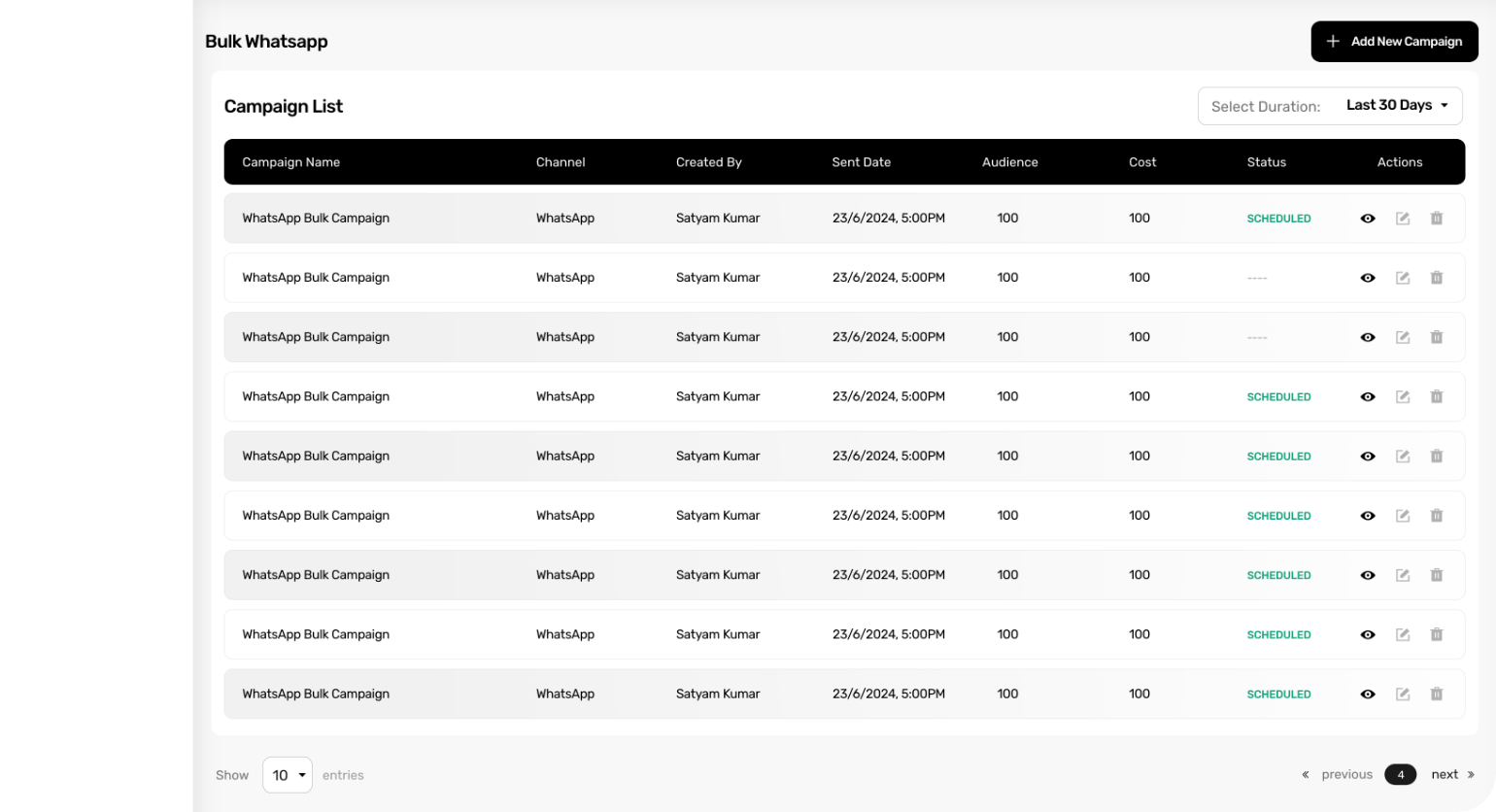
Task: View the sixth campaign row
Action: pos(1368,516)
